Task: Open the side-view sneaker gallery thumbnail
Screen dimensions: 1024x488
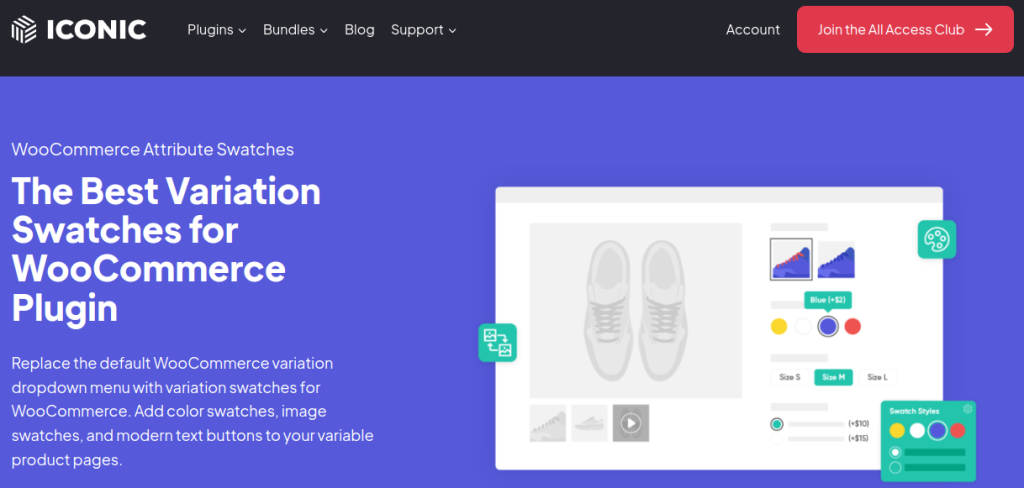Action: point(548,423)
